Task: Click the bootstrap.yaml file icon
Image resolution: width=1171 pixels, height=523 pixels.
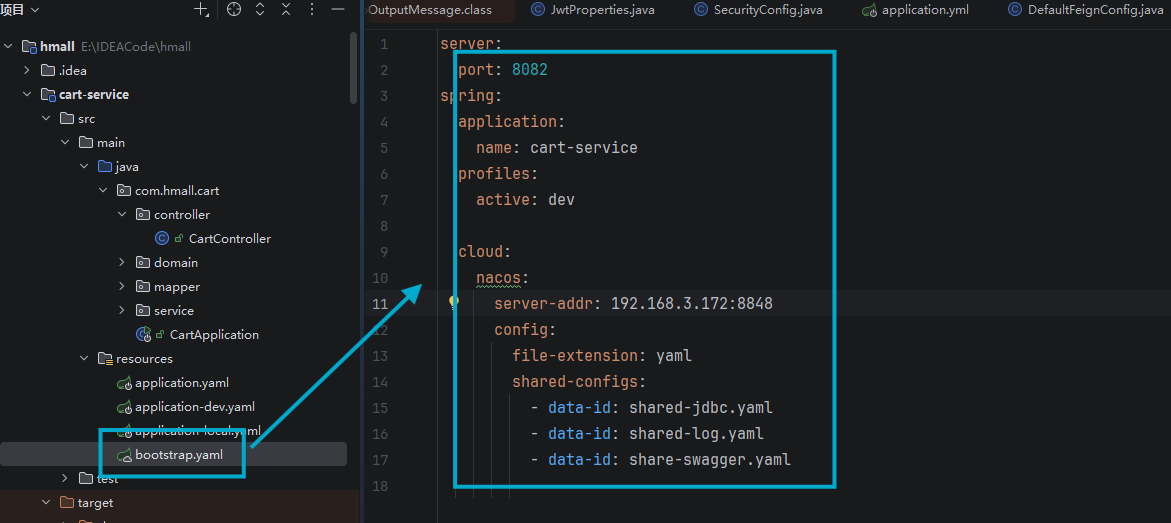Action: [124, 454]
